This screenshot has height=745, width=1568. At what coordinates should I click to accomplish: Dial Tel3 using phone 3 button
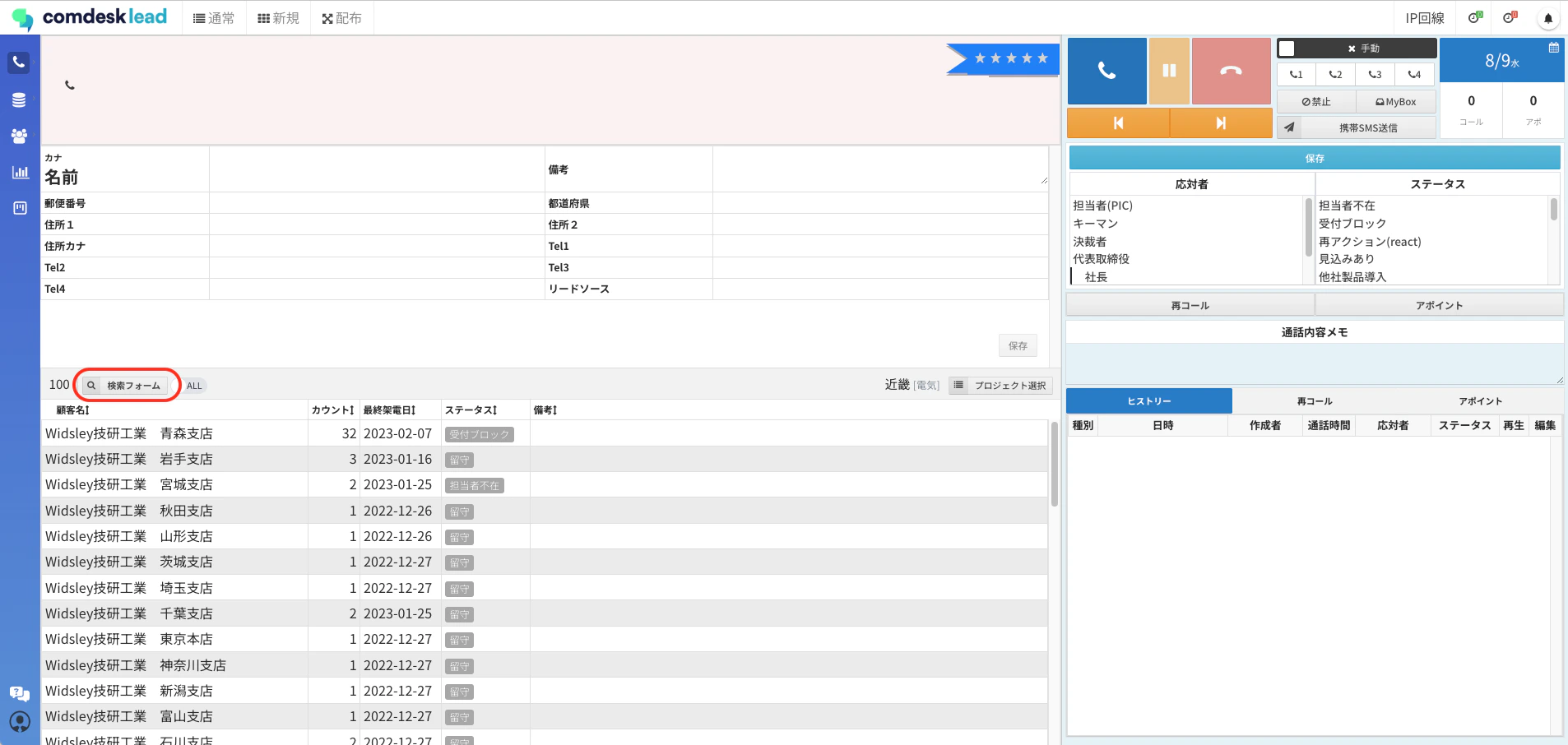1375,74
